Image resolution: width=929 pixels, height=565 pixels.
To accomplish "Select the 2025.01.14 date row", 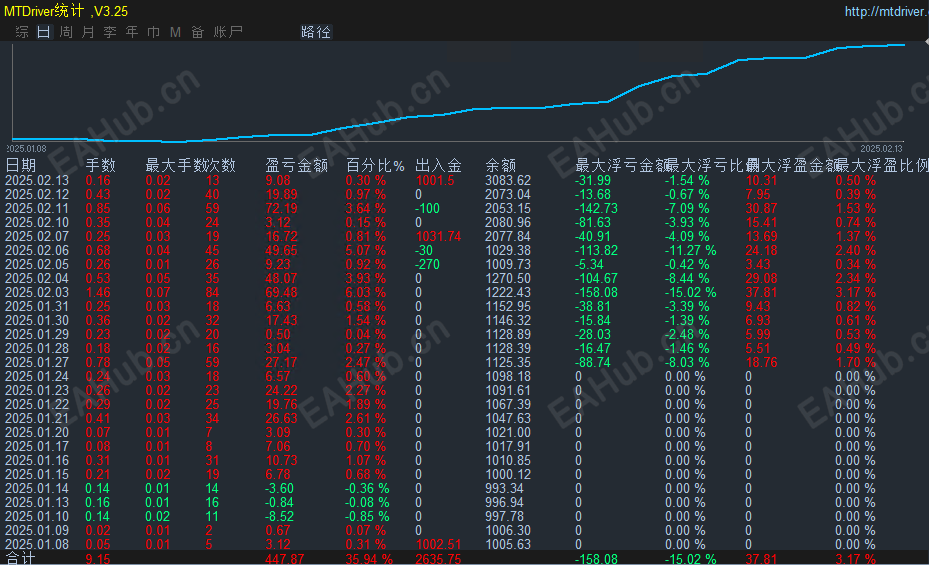I will tap(37, 489).
